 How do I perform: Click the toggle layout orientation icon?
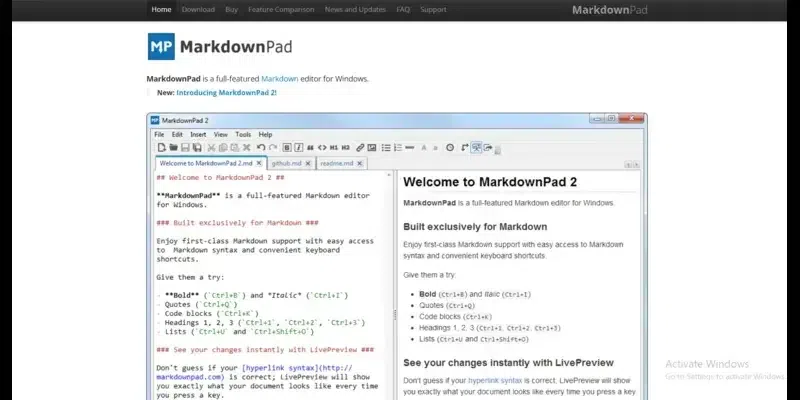pyautogui.click(x=464, y=147)
